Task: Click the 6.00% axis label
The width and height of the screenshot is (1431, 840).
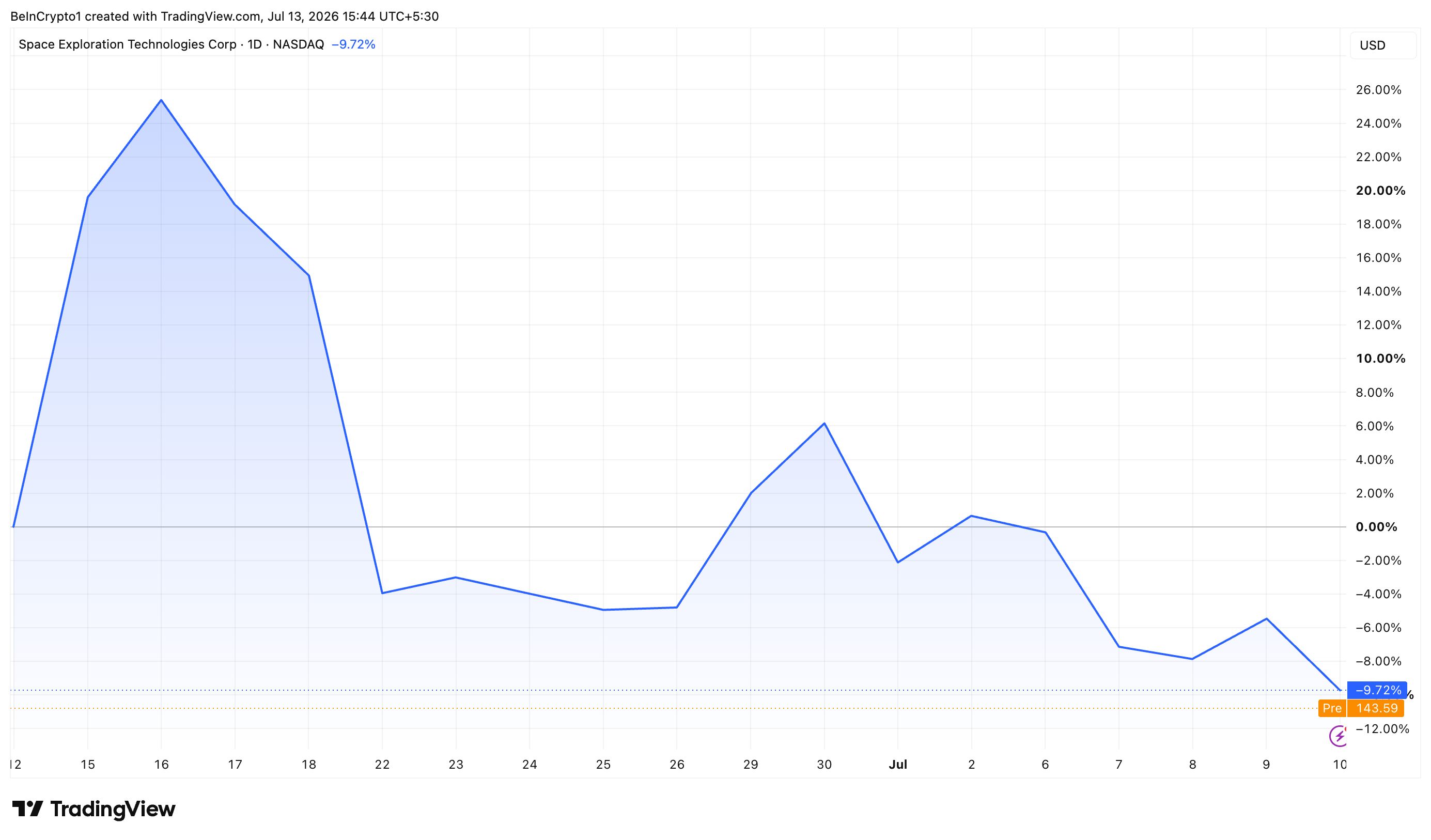Action: pyautogui.click(x=1374, y=426)
